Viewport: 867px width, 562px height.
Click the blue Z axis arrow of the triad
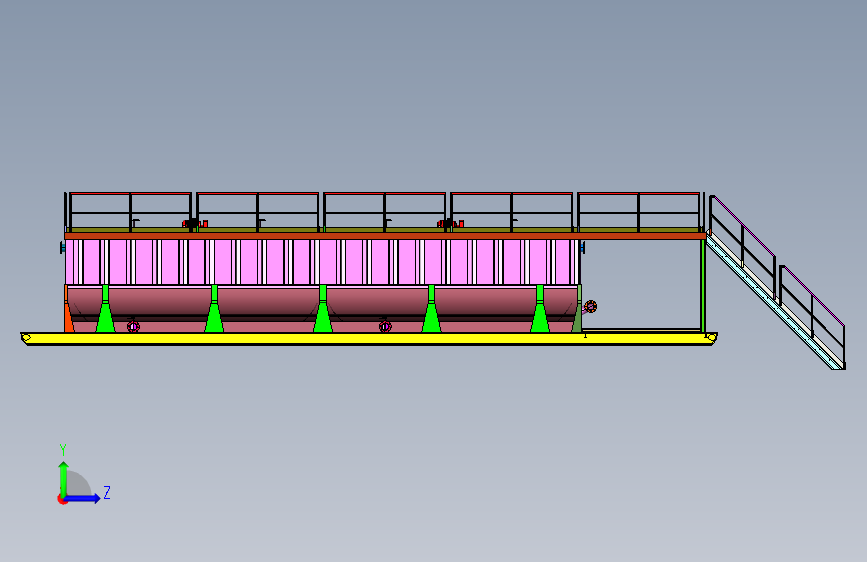tap(83, 498)
